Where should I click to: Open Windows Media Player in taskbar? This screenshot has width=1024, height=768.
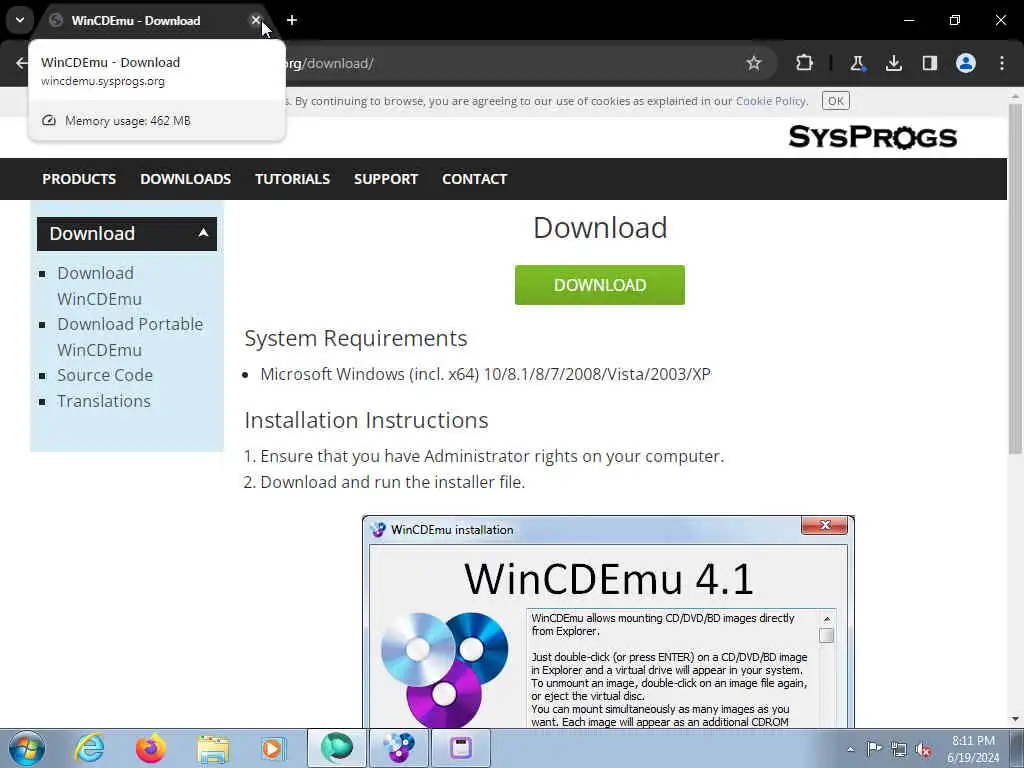274,748
